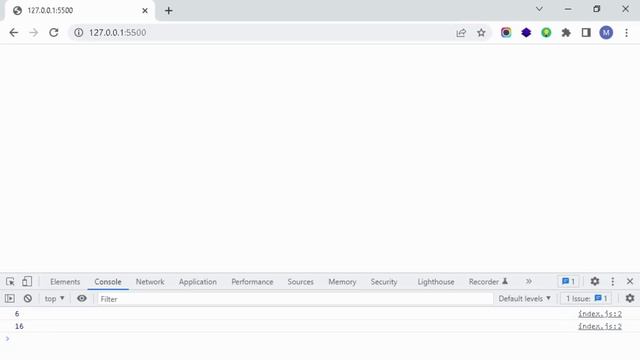Open DevTools settings gear
The height and width of the screenshot is (360, 640).
click(x=595, y=281)
